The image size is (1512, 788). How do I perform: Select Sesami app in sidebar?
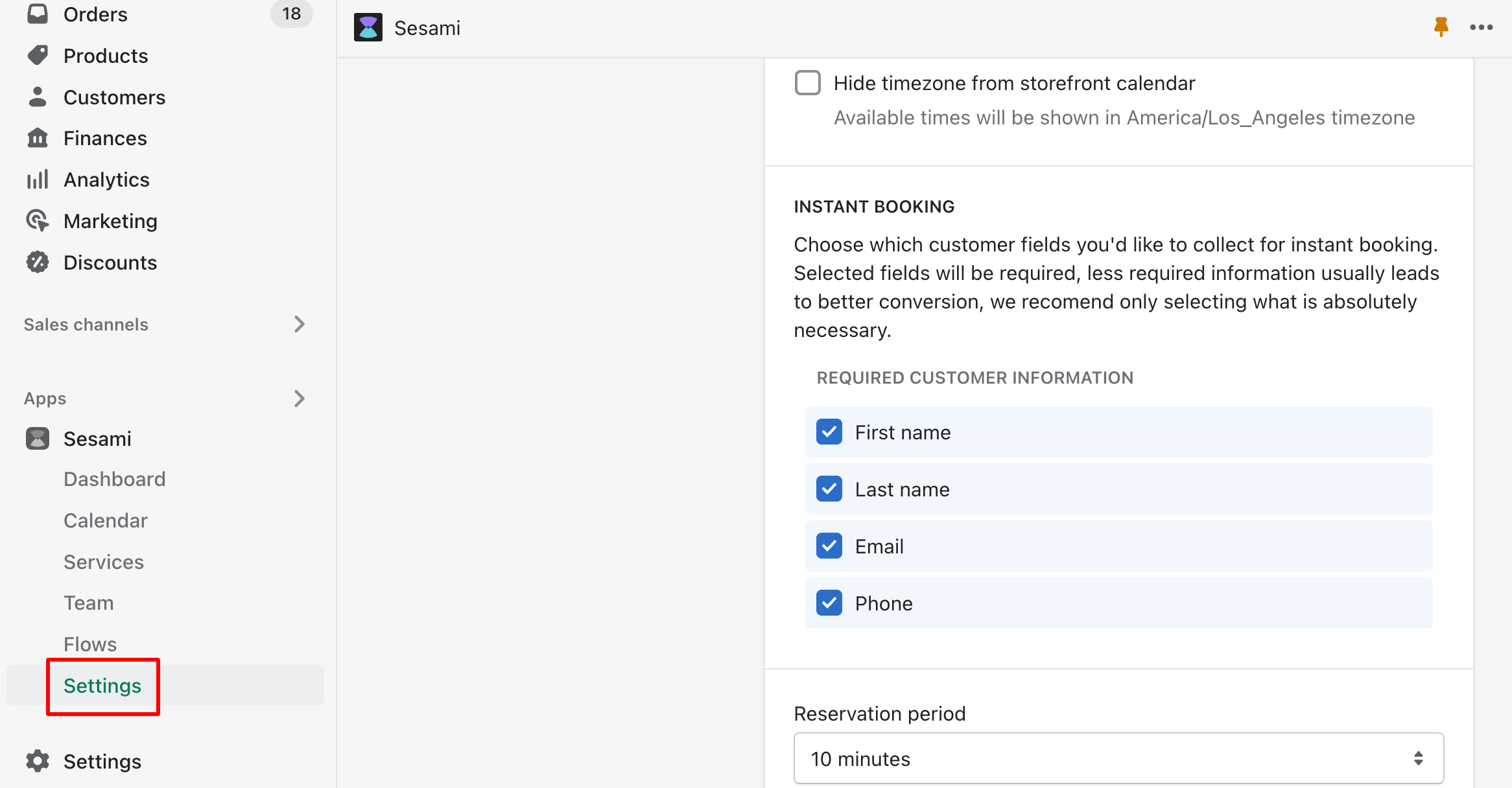click(x=97, y=439)
